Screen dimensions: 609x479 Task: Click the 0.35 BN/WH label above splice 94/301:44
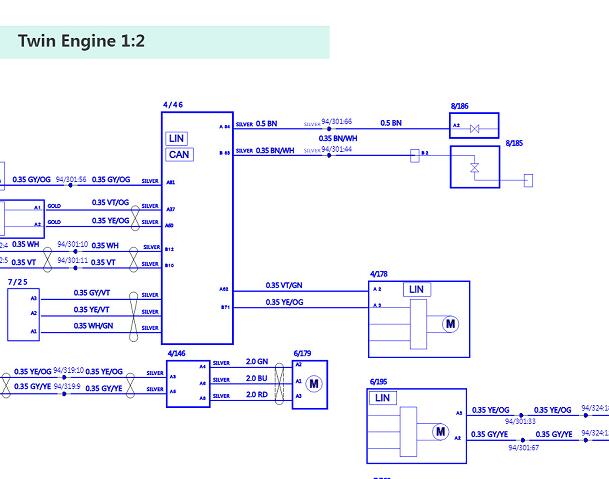click(x=338, y=139)
